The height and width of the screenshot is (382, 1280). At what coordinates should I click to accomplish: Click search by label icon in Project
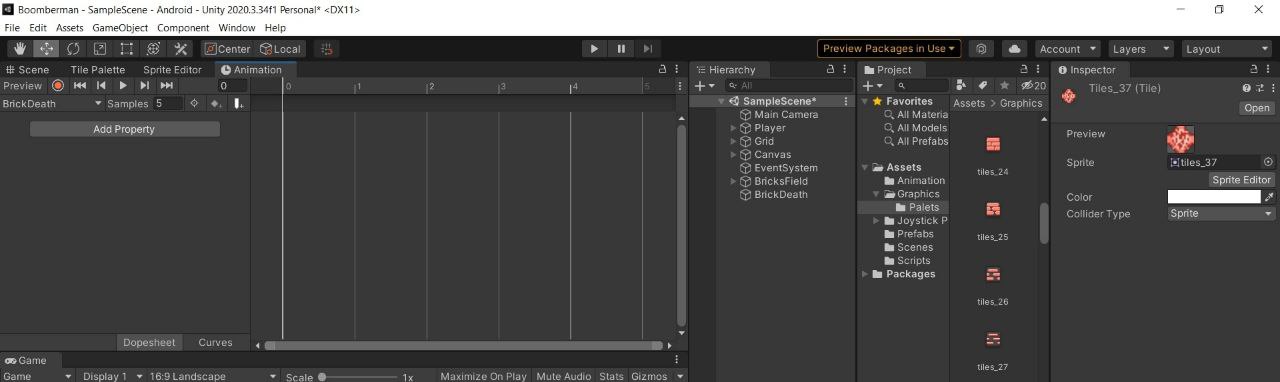coord(983,86)
